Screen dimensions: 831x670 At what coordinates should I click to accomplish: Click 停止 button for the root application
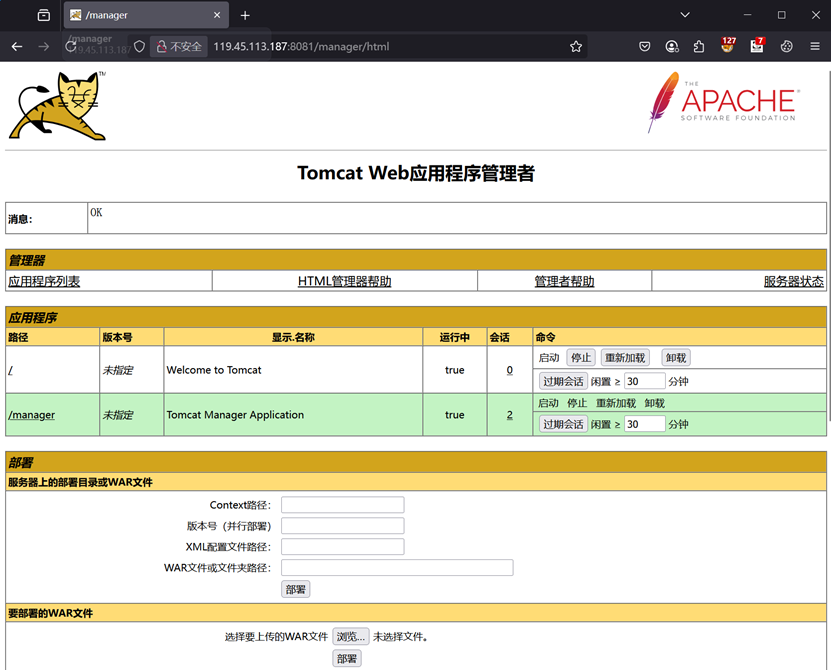tap(580, 358)
